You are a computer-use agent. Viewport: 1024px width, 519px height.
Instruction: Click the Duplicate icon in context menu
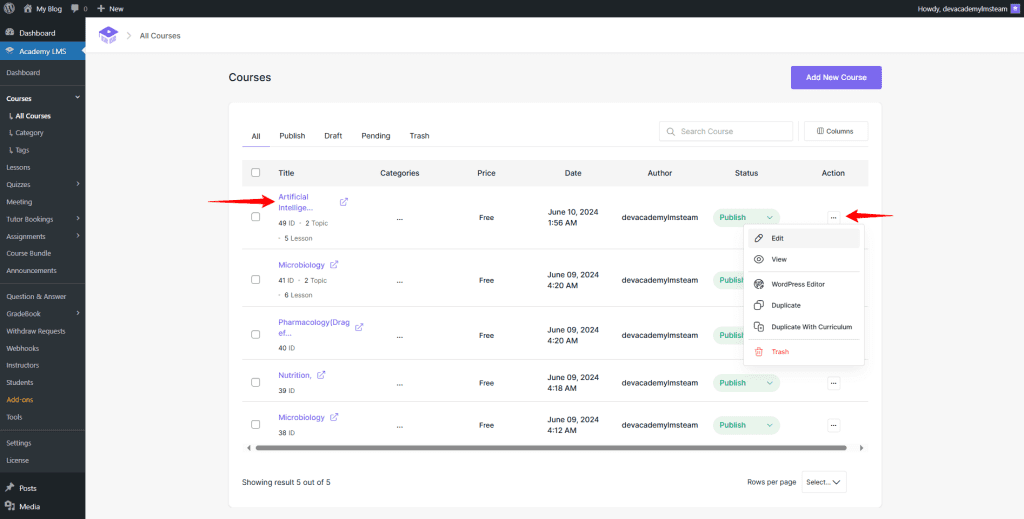coord(759,305)
